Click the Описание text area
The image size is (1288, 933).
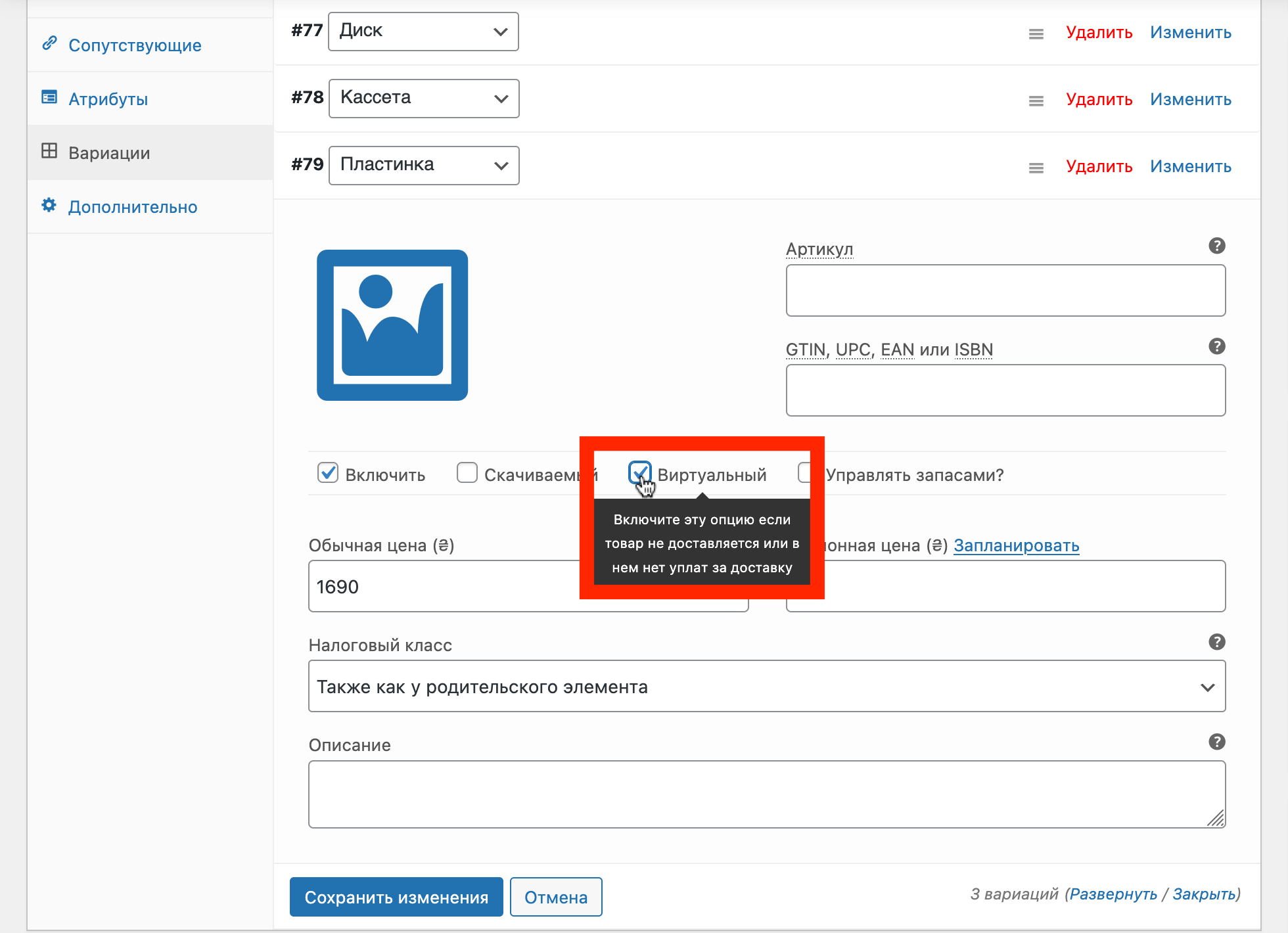pos(767,794)
